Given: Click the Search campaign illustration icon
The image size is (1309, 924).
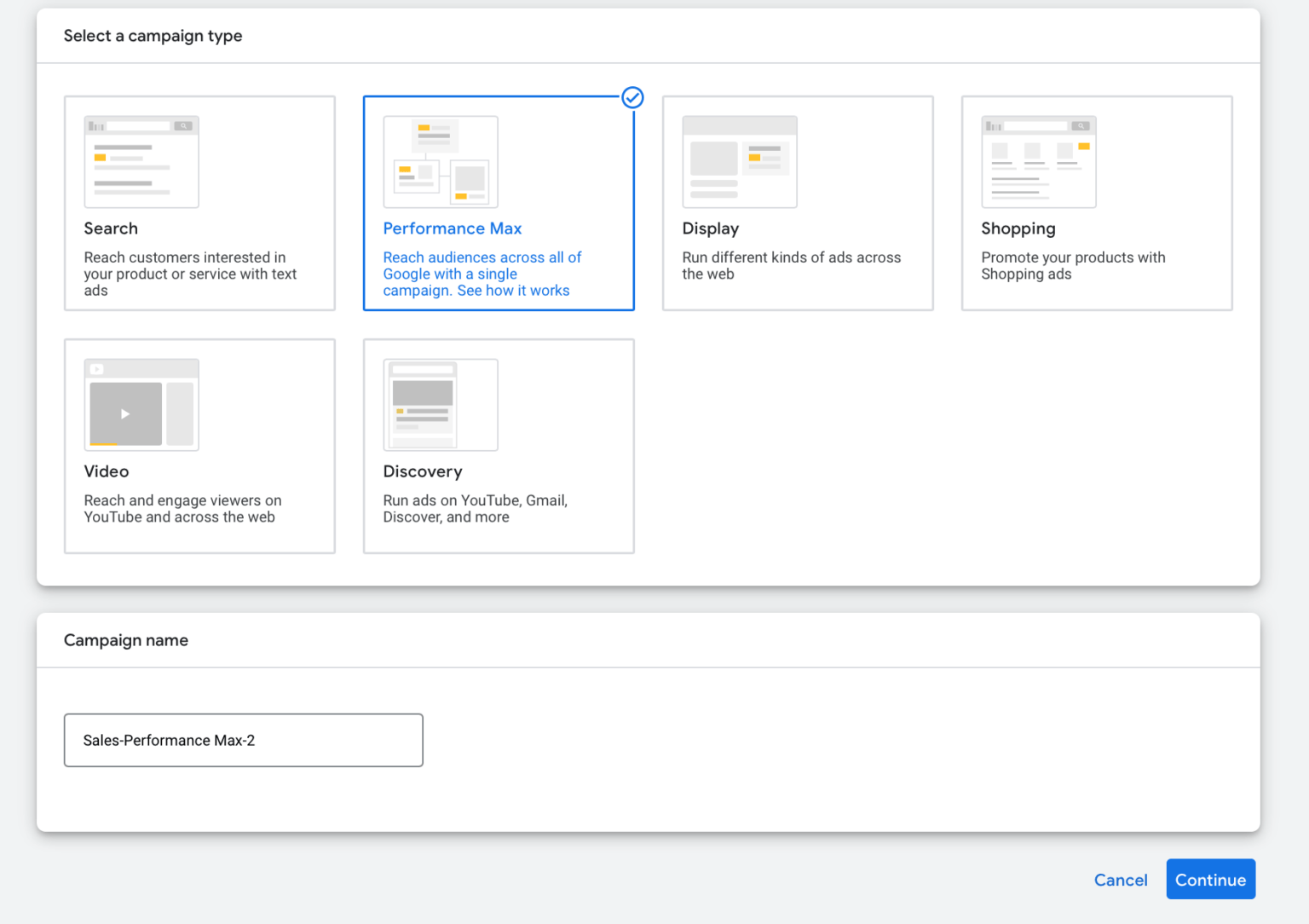Looking at the screenshot, I should coord(141,162).
